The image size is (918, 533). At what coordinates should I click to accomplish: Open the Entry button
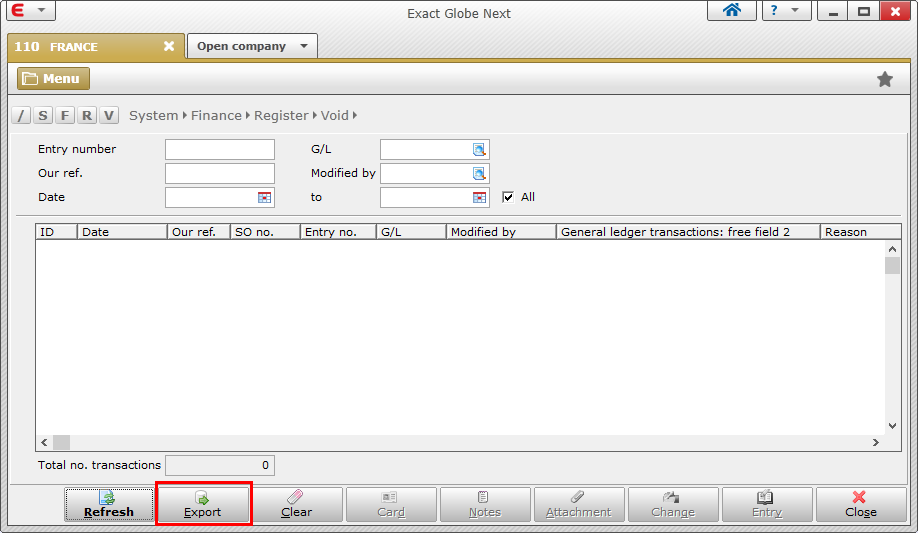coord(767,504)
